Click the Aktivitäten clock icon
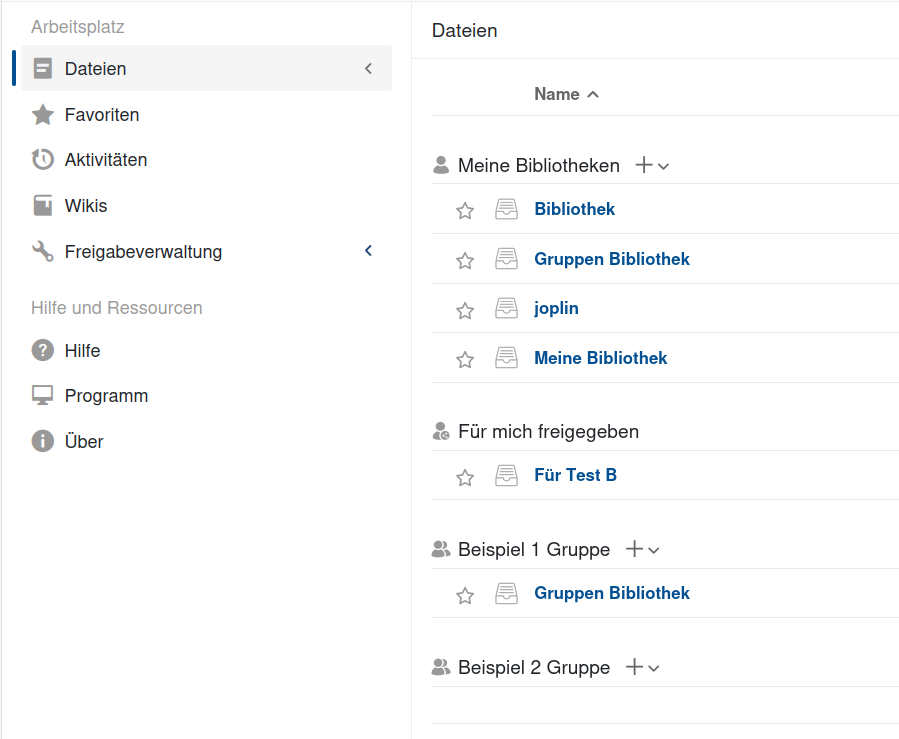 (x=40, y=159)
